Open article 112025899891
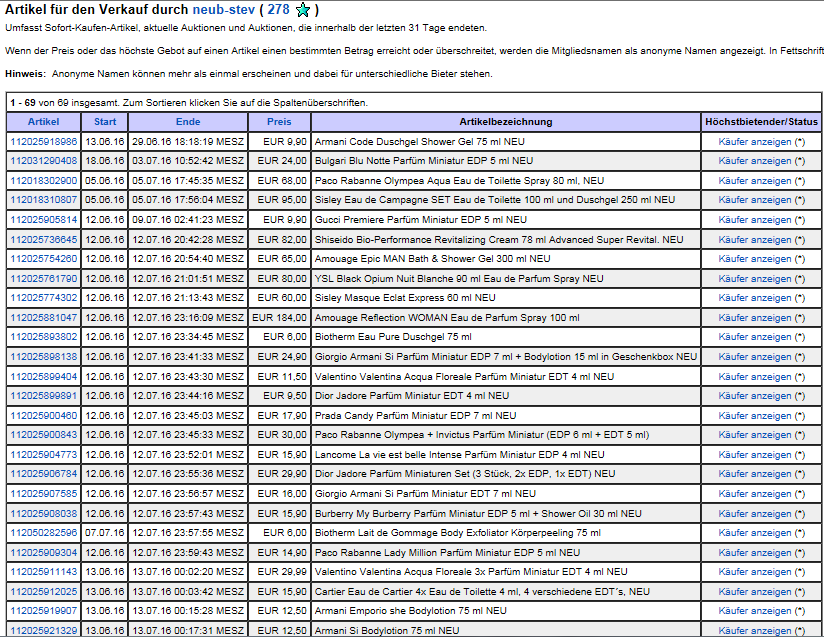Image resolution: width=824 pixels, height=637 pixels. (44, 395)
